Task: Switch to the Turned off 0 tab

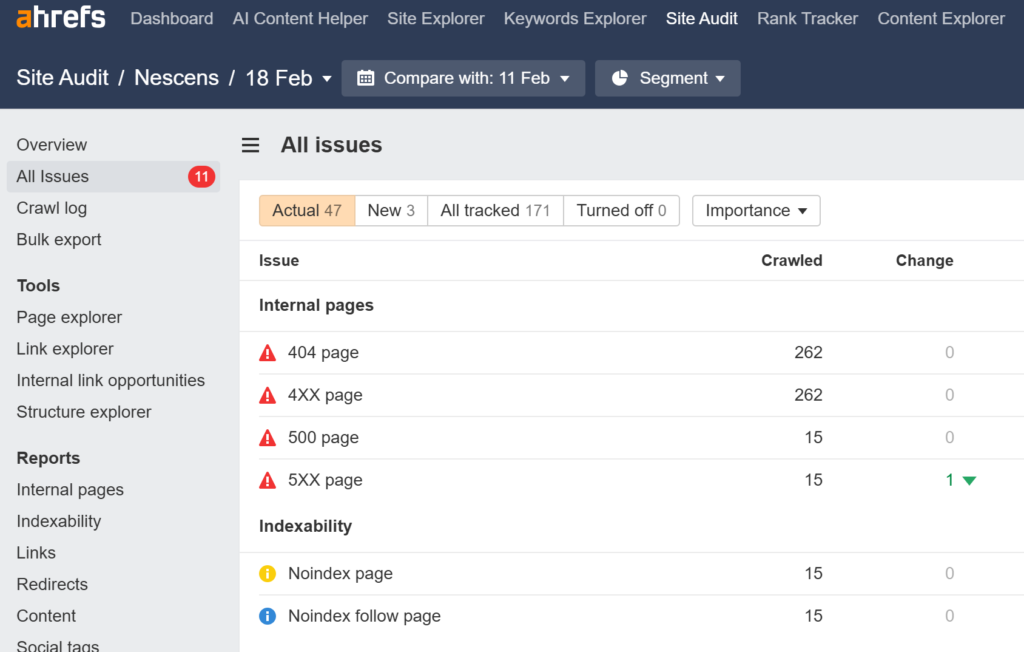Action: point(621,210)
